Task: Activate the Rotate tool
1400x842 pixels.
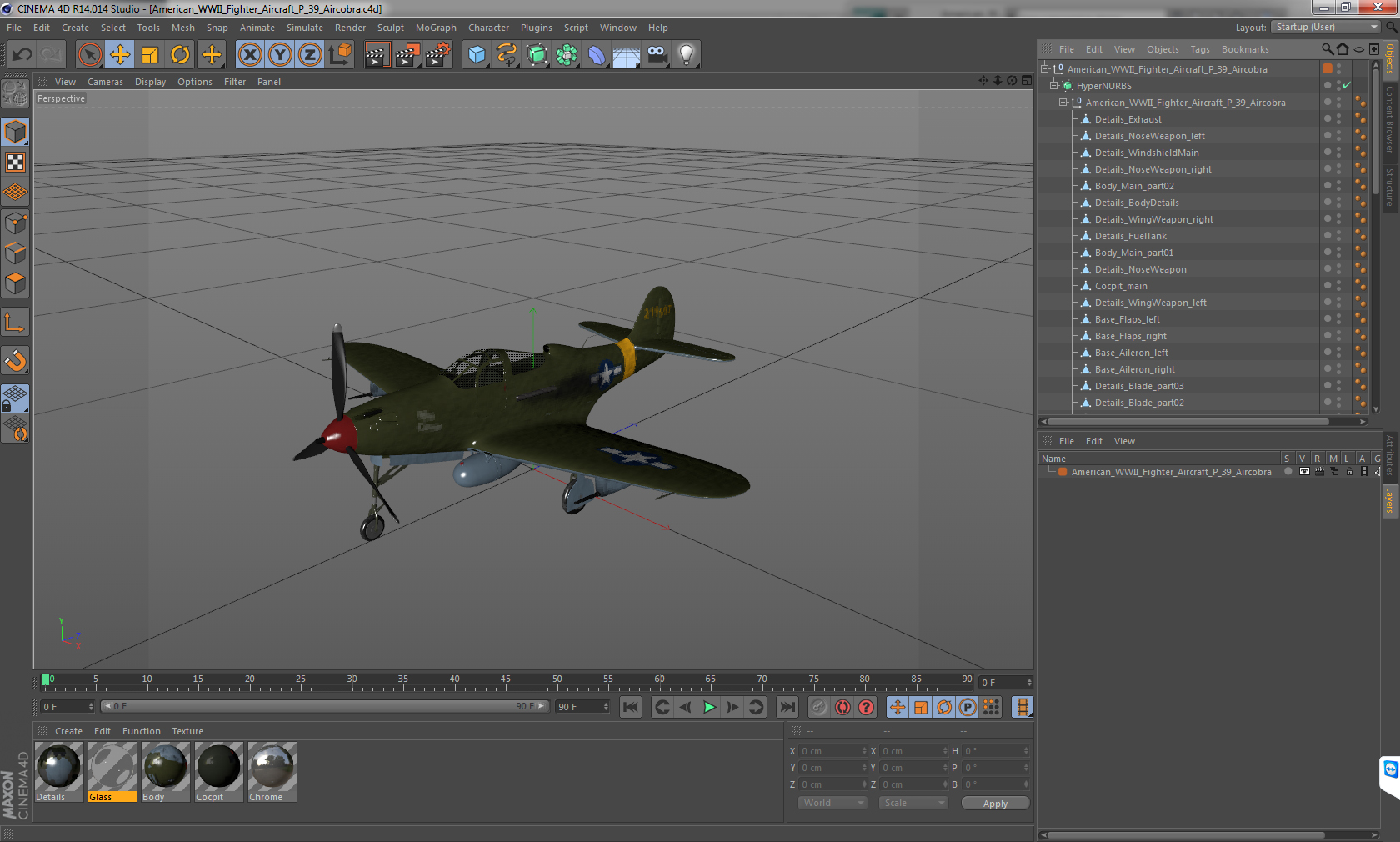Action: pos(180,55)
